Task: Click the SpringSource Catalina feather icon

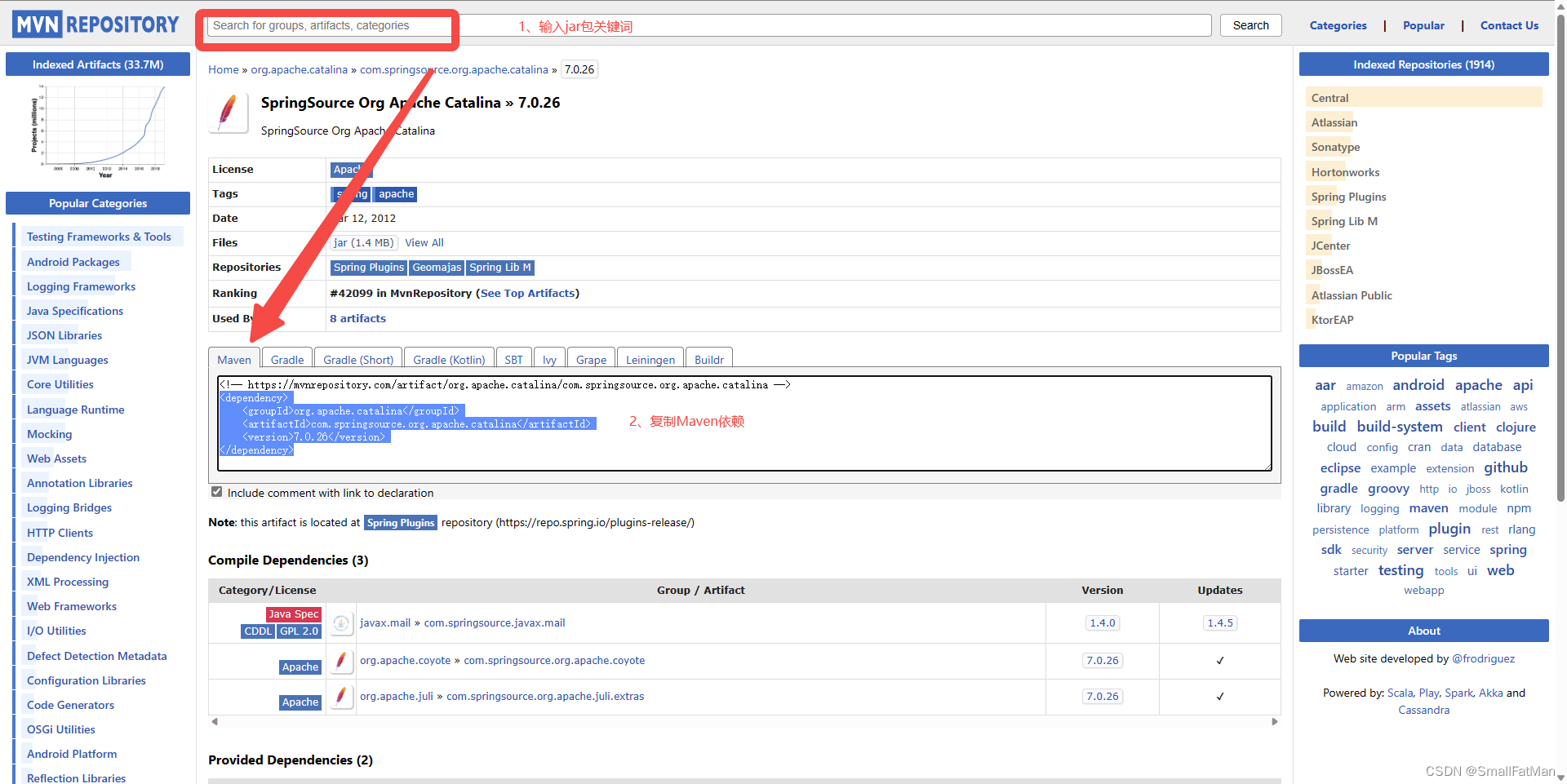Action: (x=229, y=113)
